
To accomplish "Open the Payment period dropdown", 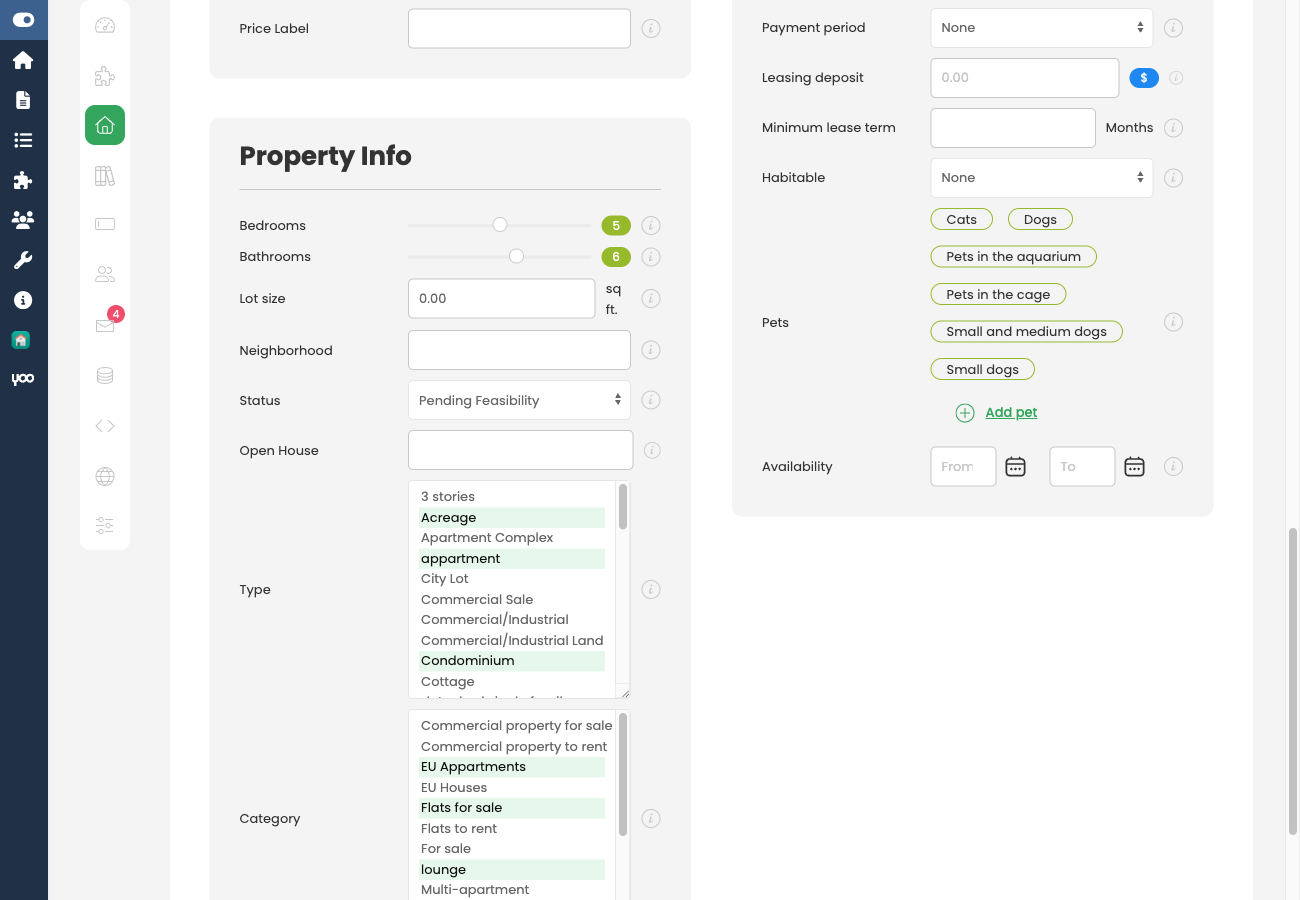I will (1041, 27).
